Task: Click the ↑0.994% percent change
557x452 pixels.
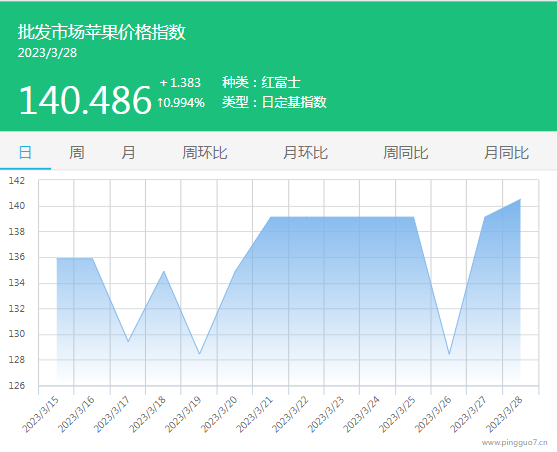Action: [x=181, y=103]
